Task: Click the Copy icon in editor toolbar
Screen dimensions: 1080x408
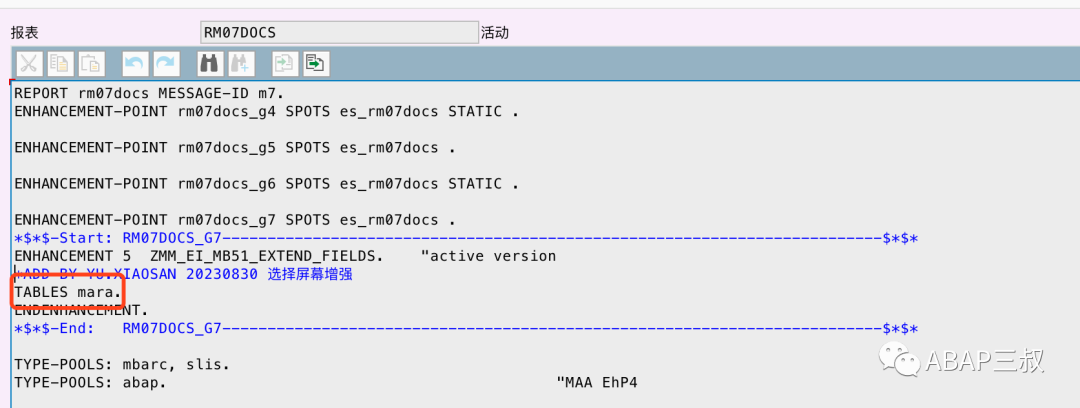Action: pos(61,64)
